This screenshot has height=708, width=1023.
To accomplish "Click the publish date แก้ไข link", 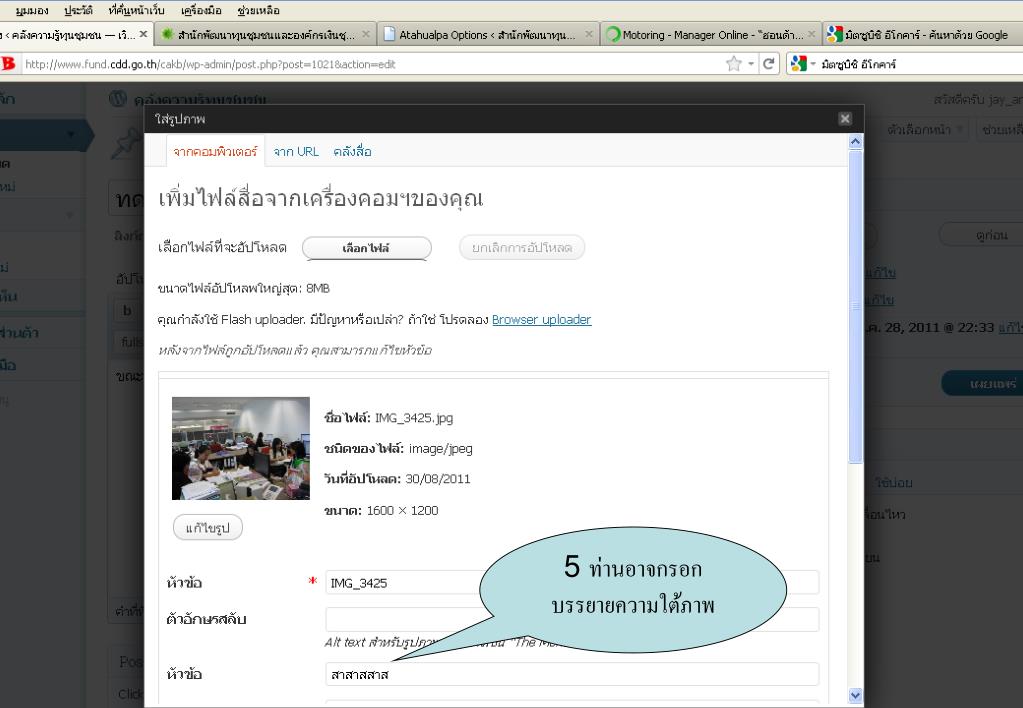I will click(x=1010, y=327).
